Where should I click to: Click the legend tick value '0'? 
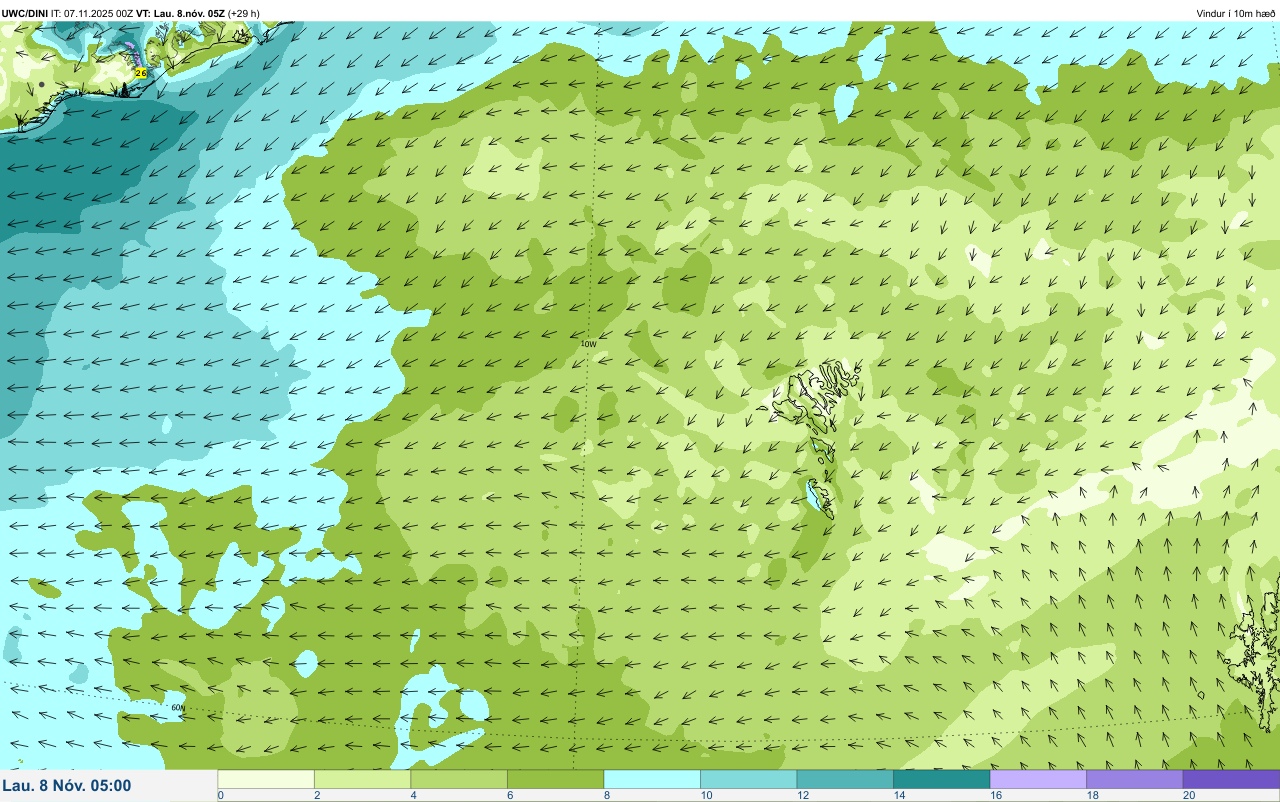[220, 795]
